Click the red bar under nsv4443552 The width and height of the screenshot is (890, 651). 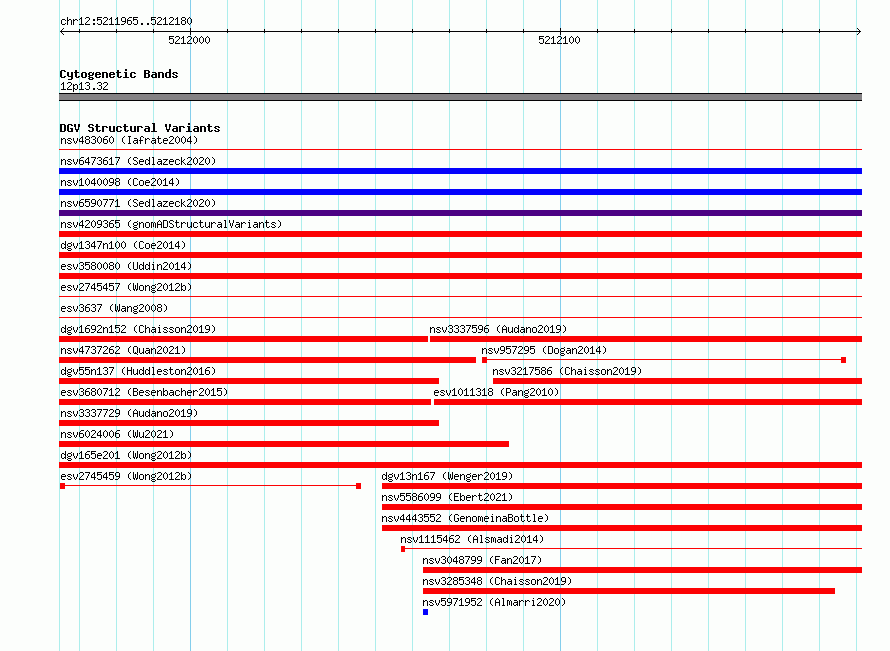(622, 528)
